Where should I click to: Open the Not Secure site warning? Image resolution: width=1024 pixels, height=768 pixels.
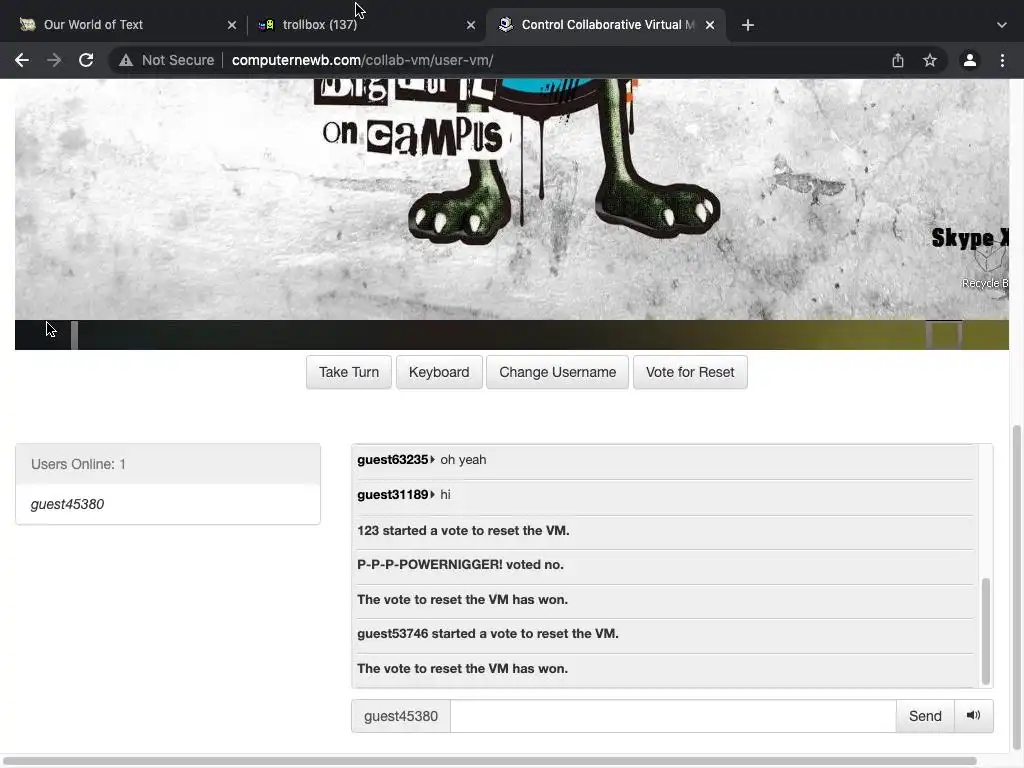[x=167, y=60]
